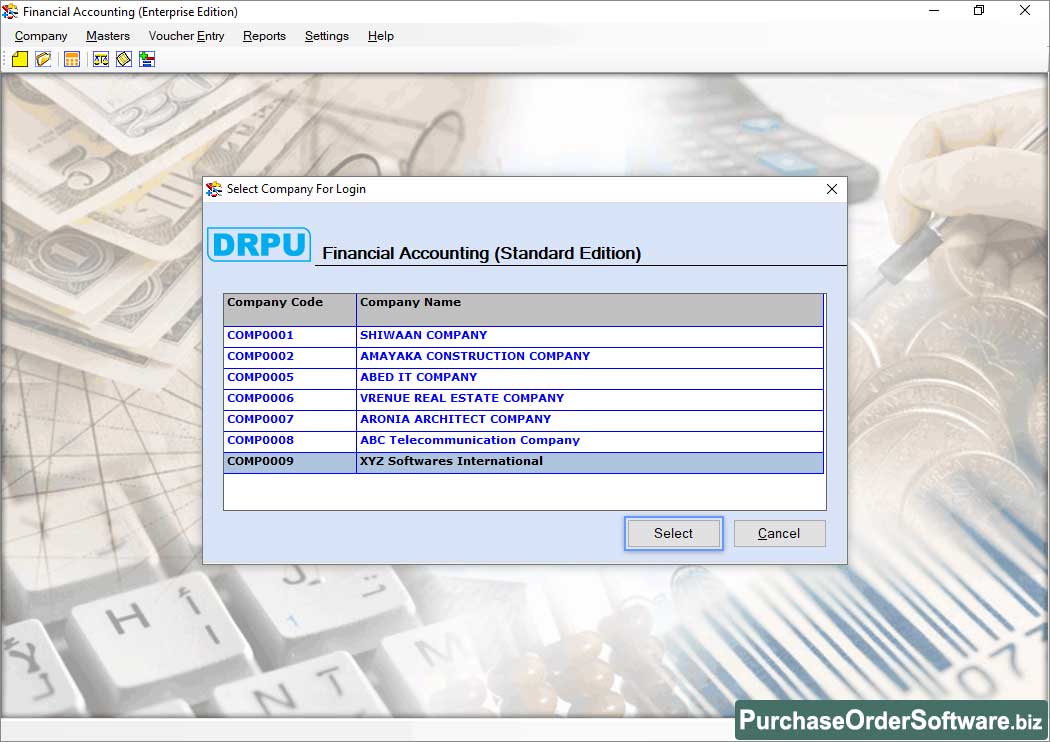The image size is (1050, 742).
Task: Click the Company Name column header
Action: click(x=590, y=310)
